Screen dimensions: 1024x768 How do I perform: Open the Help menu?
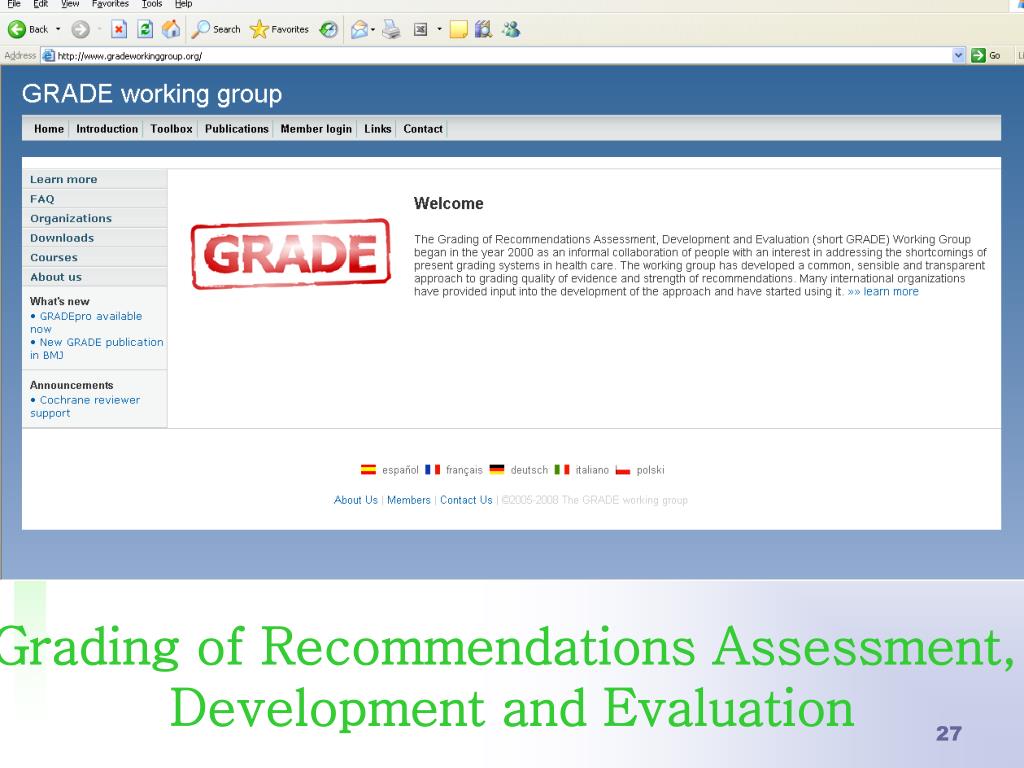184,4
